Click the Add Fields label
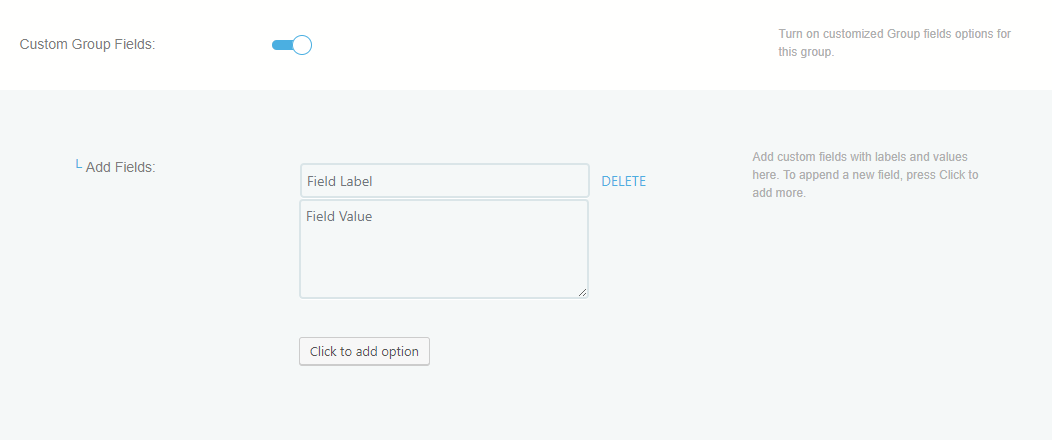1052x440 pixels. coord(120,167)
